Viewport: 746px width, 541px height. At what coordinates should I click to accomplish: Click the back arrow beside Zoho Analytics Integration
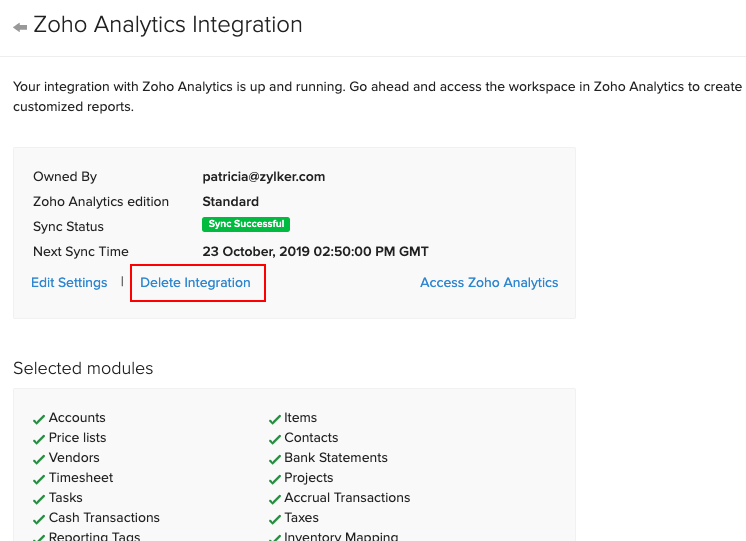[x=20, y=27]
